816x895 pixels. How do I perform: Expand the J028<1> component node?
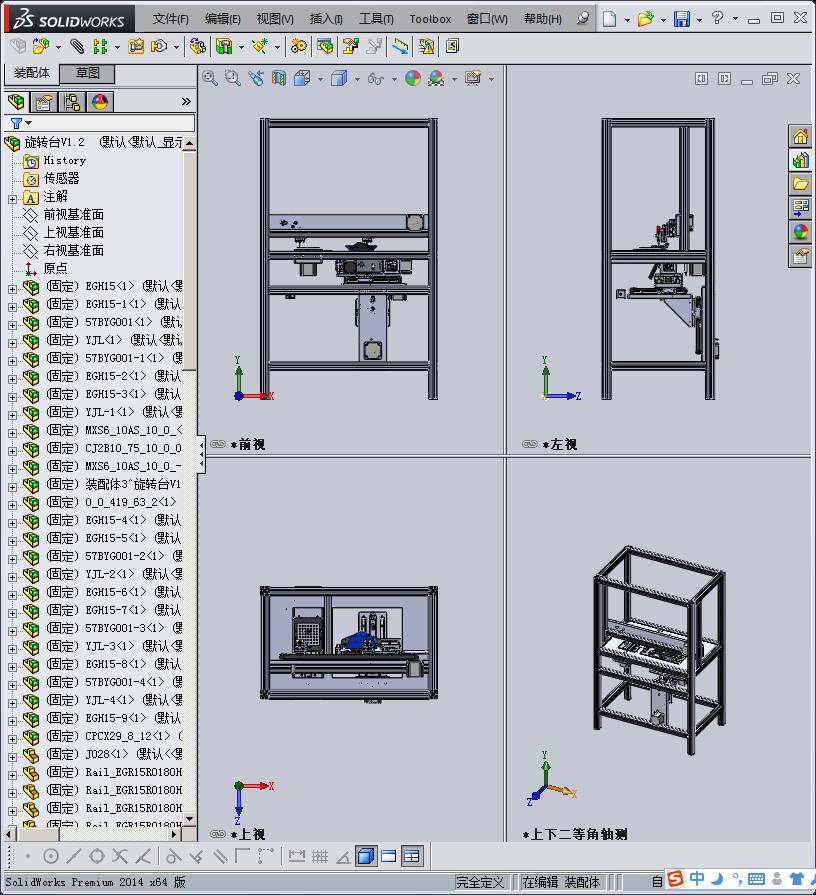pos(13,757)
